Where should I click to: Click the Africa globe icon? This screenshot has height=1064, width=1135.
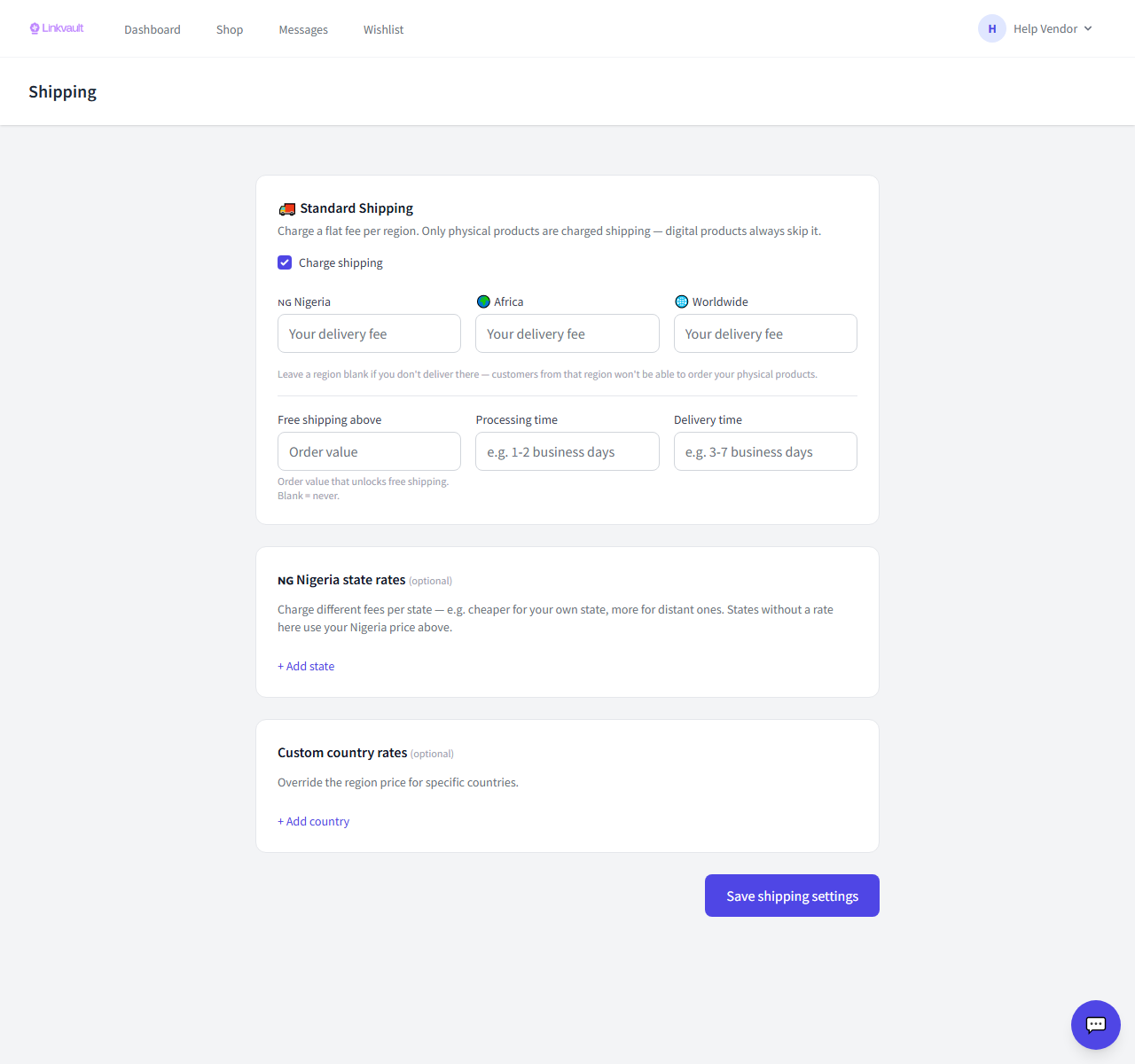(x=483, y=301)
